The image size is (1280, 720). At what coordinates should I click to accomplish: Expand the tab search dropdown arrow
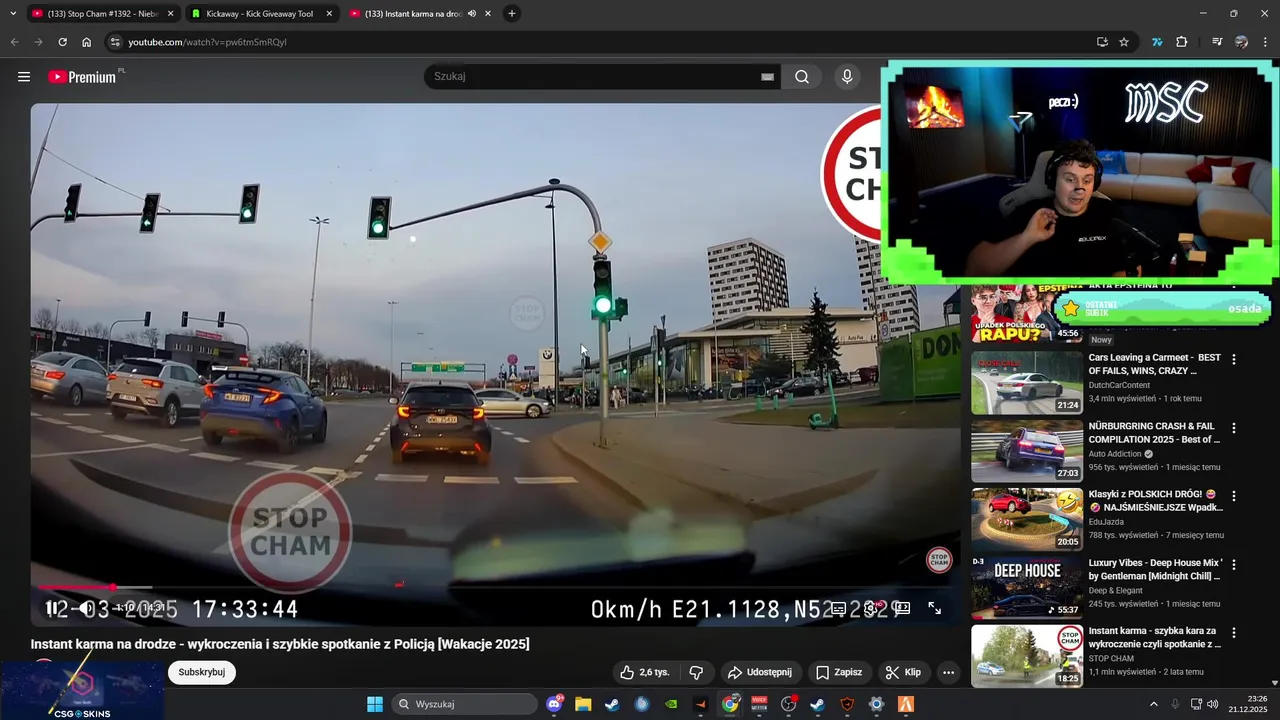click(x=13, y=14)
